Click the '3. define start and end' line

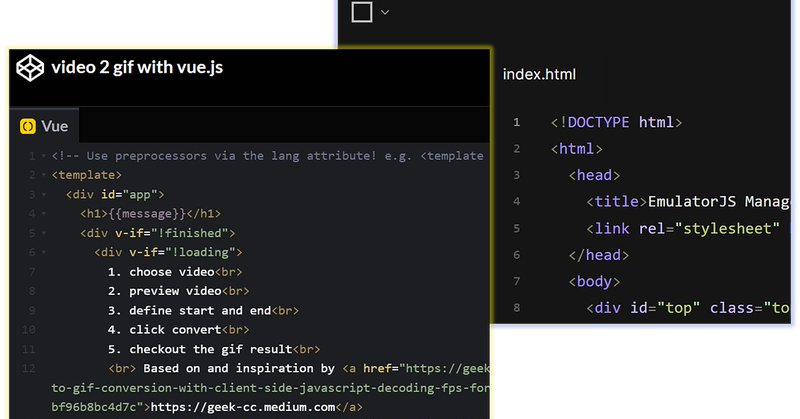point(204,310)
